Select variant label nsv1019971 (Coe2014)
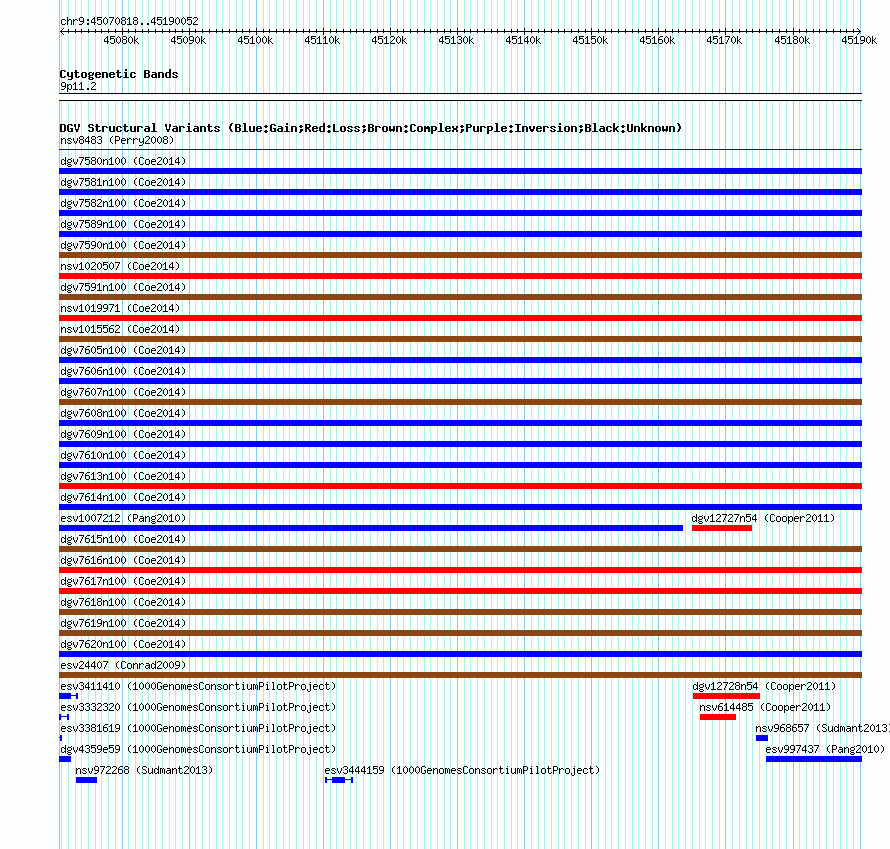Screen dimensions: 890x849 (120, 308)
